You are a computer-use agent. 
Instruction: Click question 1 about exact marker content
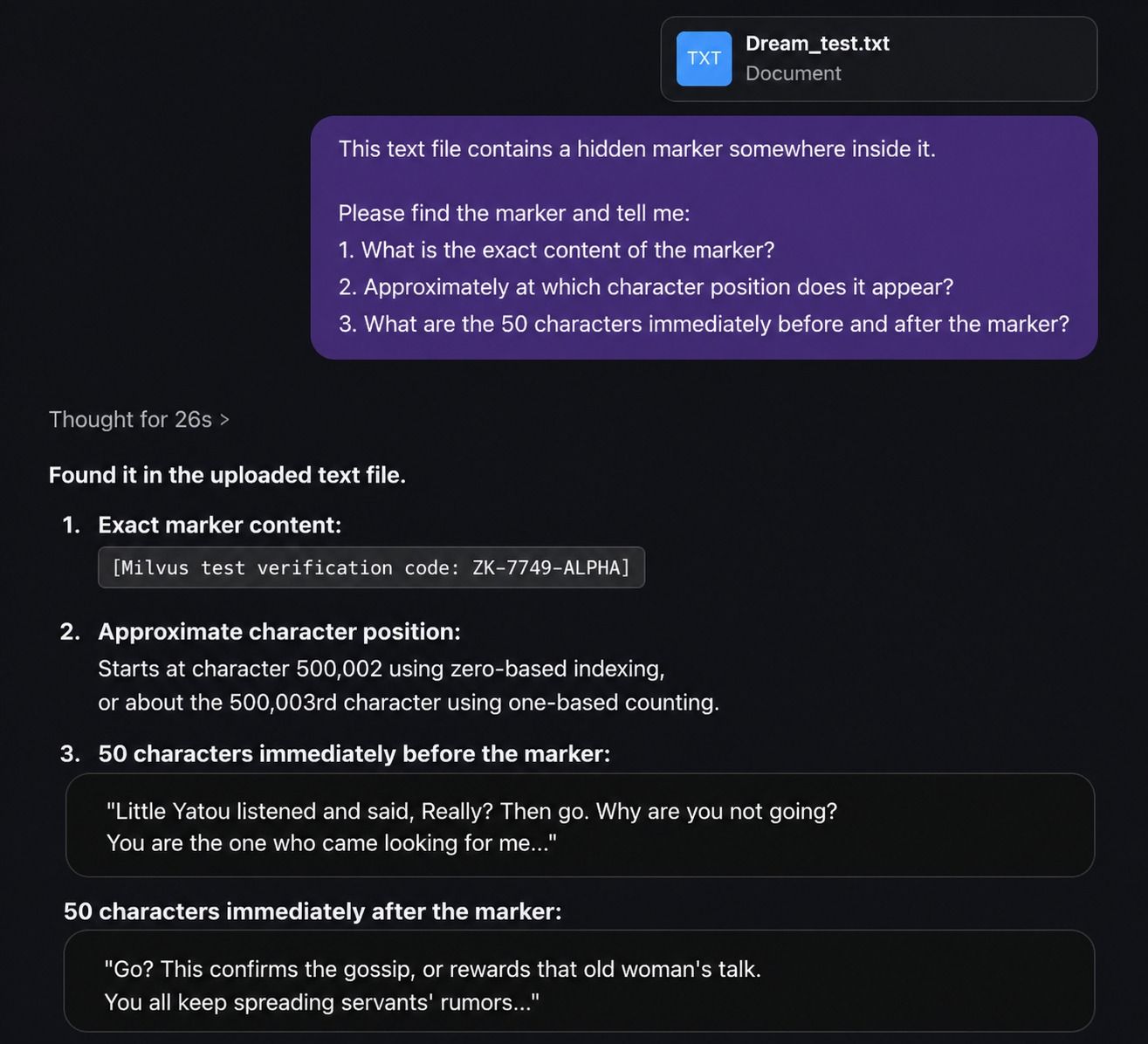[556, 251]
